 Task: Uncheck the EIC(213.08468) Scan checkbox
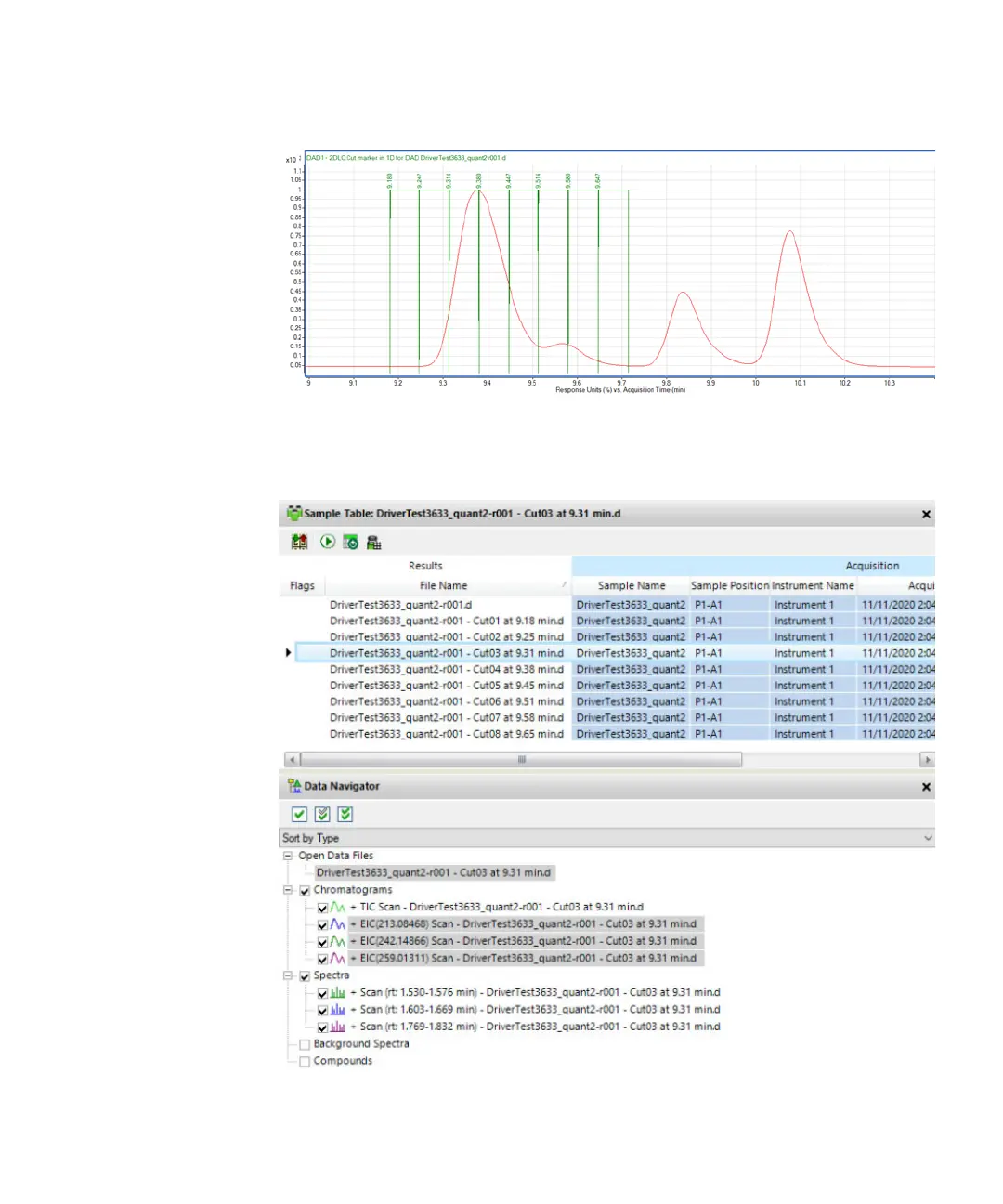pyautogui.click(x=322, y=925)
